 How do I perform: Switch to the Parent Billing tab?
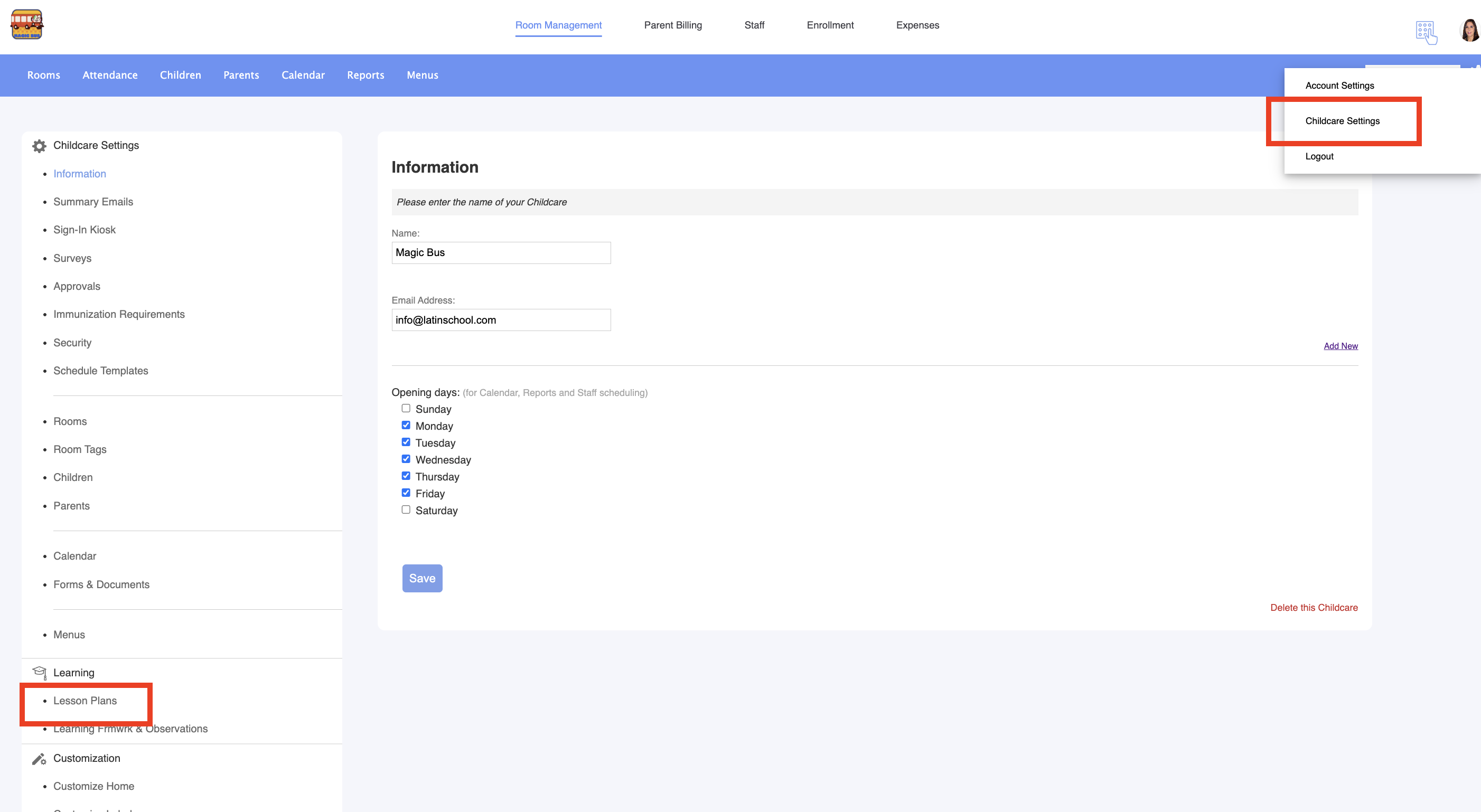click(x=673, y=25)
